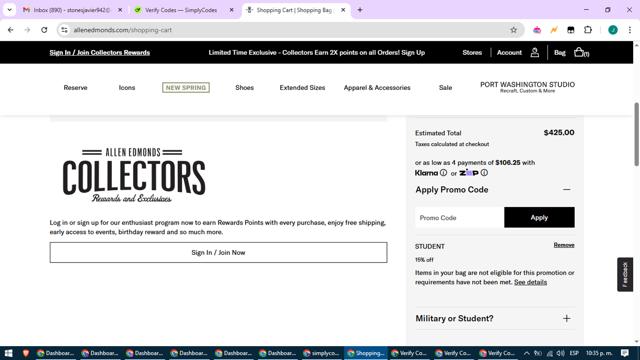This screenshot has width=640, height=360.
Task: Collapse the Apply Promo Code section
Action: coord(567,189)
